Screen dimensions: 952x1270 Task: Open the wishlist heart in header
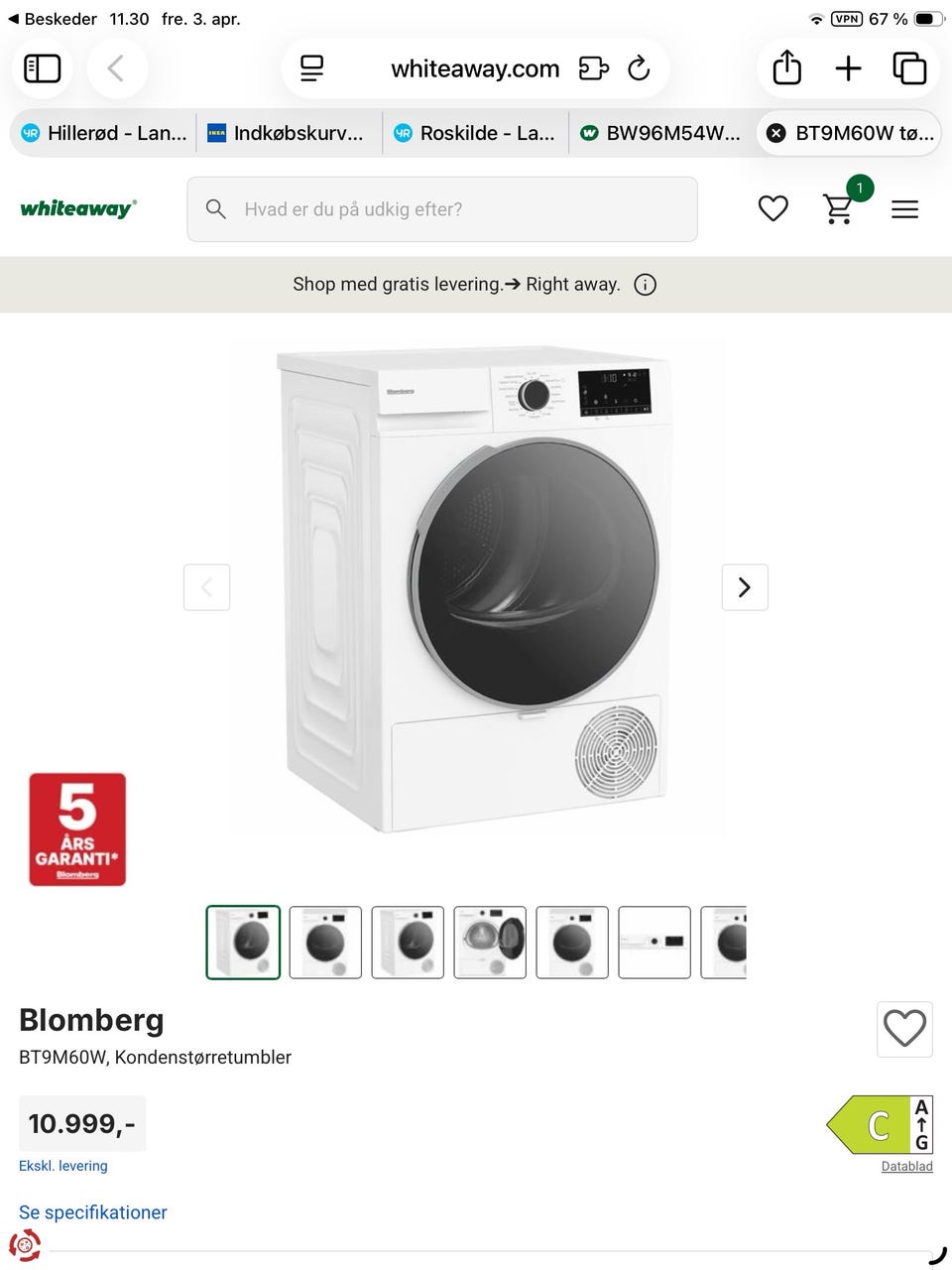click(773, 209)
